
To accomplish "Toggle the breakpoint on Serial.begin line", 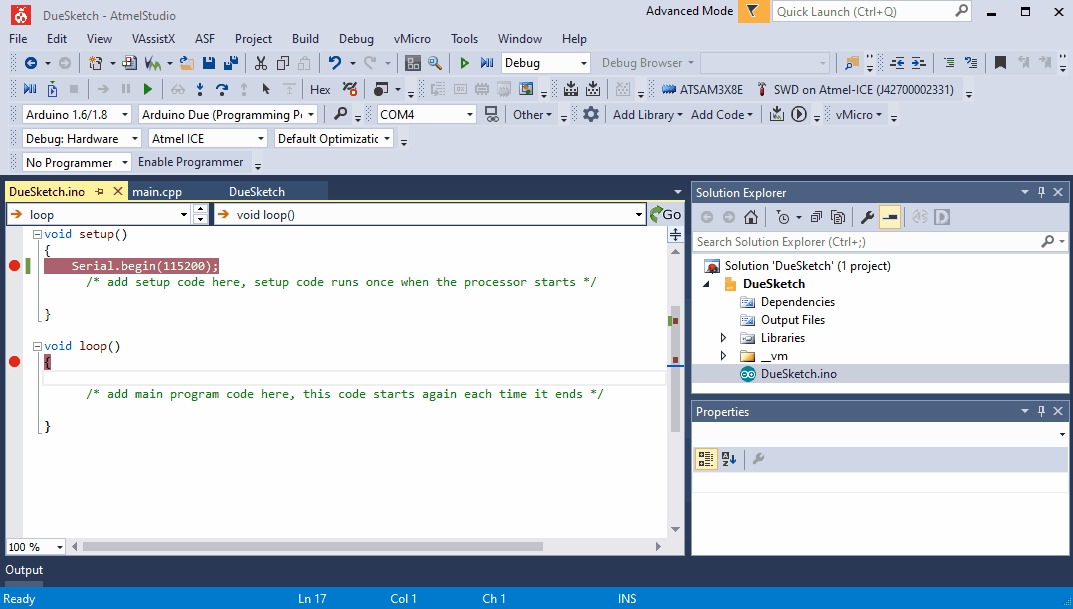I will [x=14, y=265].
